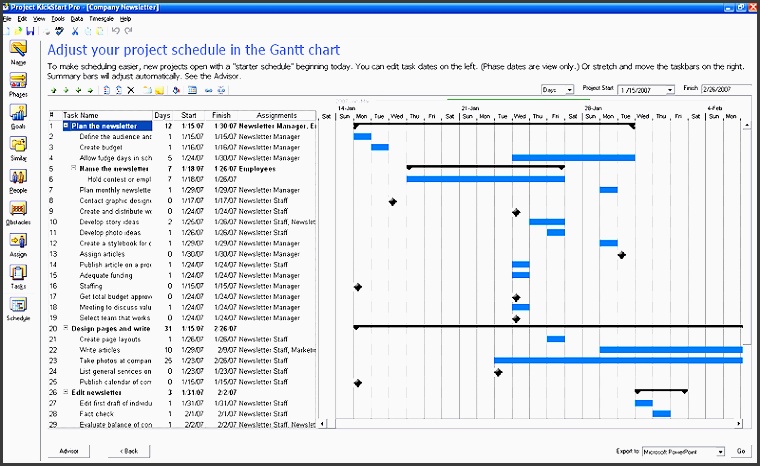Open the Timescale menu
This screenshot has width=760, height=466.
tap(101, 19)
